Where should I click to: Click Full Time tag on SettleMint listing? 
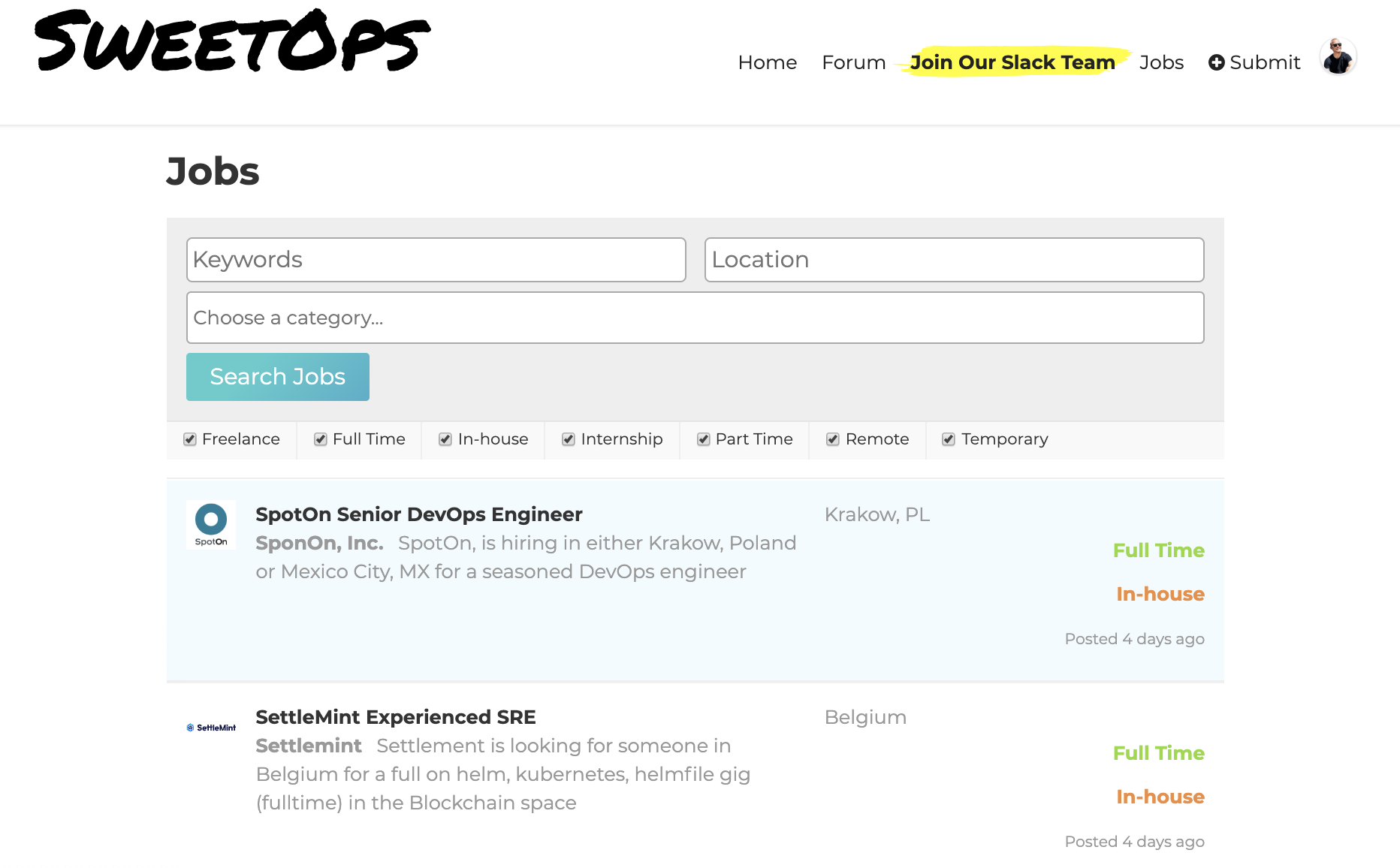[1158, 753]
